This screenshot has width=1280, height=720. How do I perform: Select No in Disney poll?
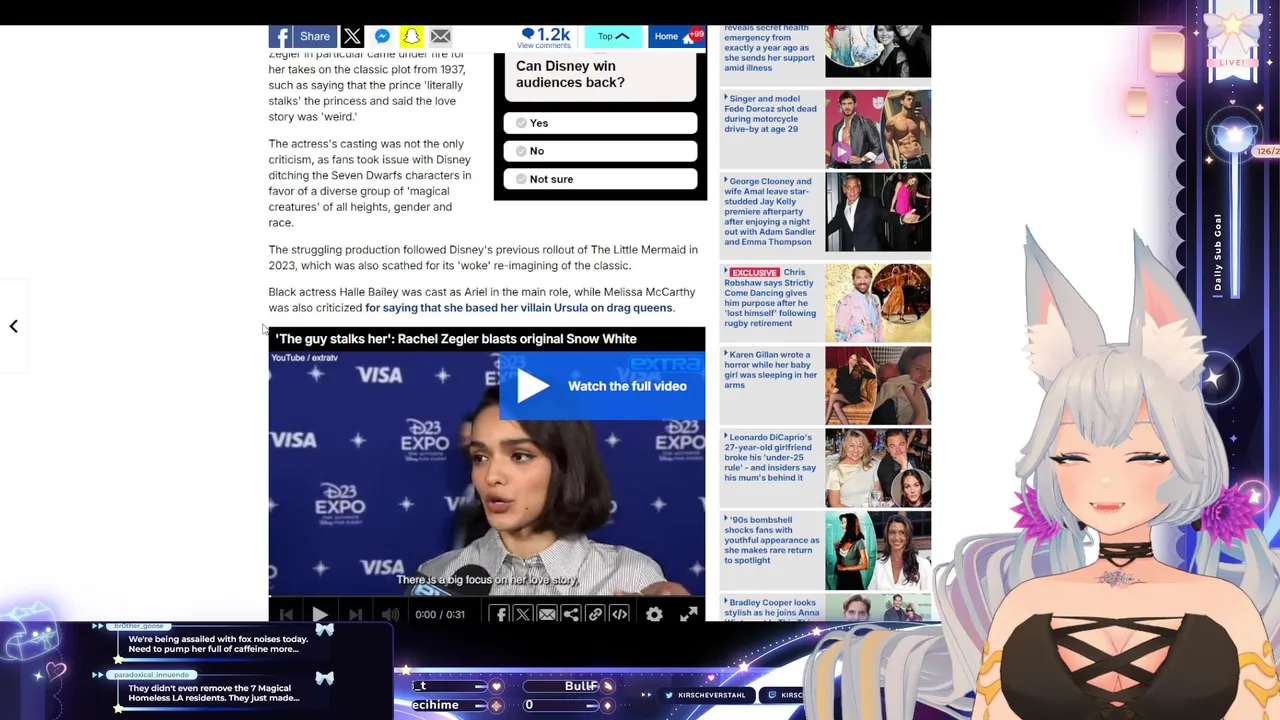[600, 151]
